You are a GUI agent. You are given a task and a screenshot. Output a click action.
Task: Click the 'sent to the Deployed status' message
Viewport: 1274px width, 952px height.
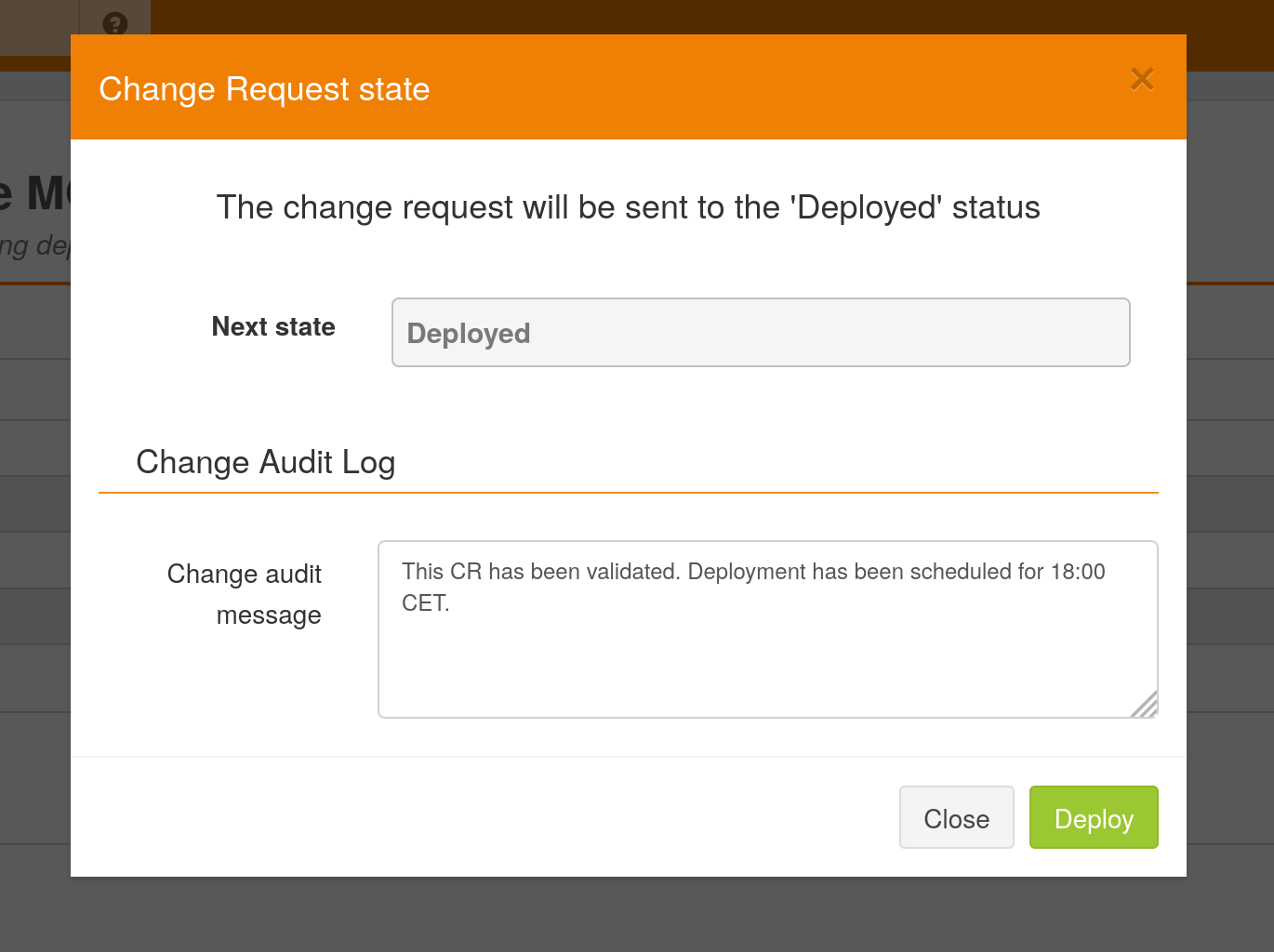click(x=628, y=207)
